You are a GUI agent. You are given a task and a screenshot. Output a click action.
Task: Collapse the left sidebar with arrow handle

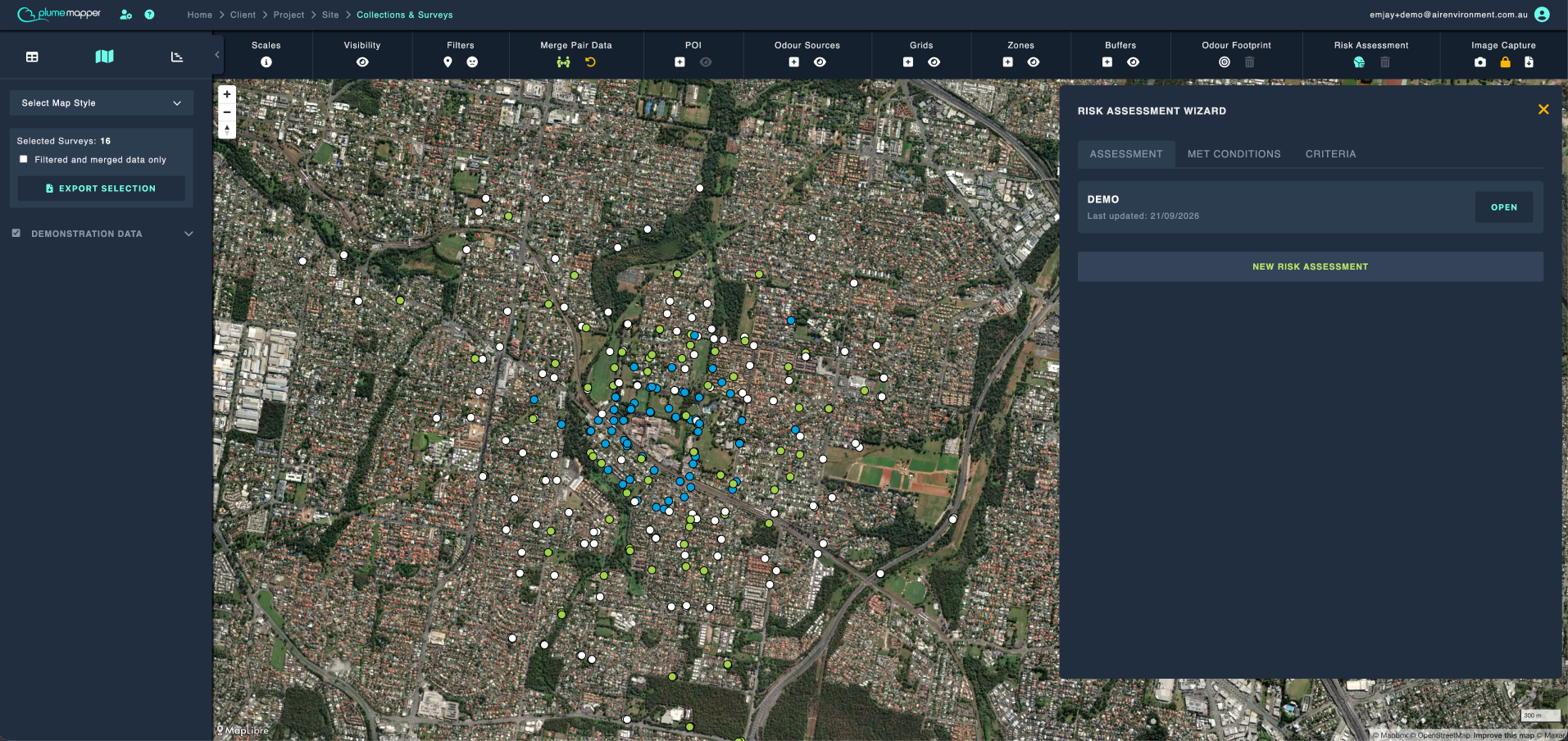217,55
